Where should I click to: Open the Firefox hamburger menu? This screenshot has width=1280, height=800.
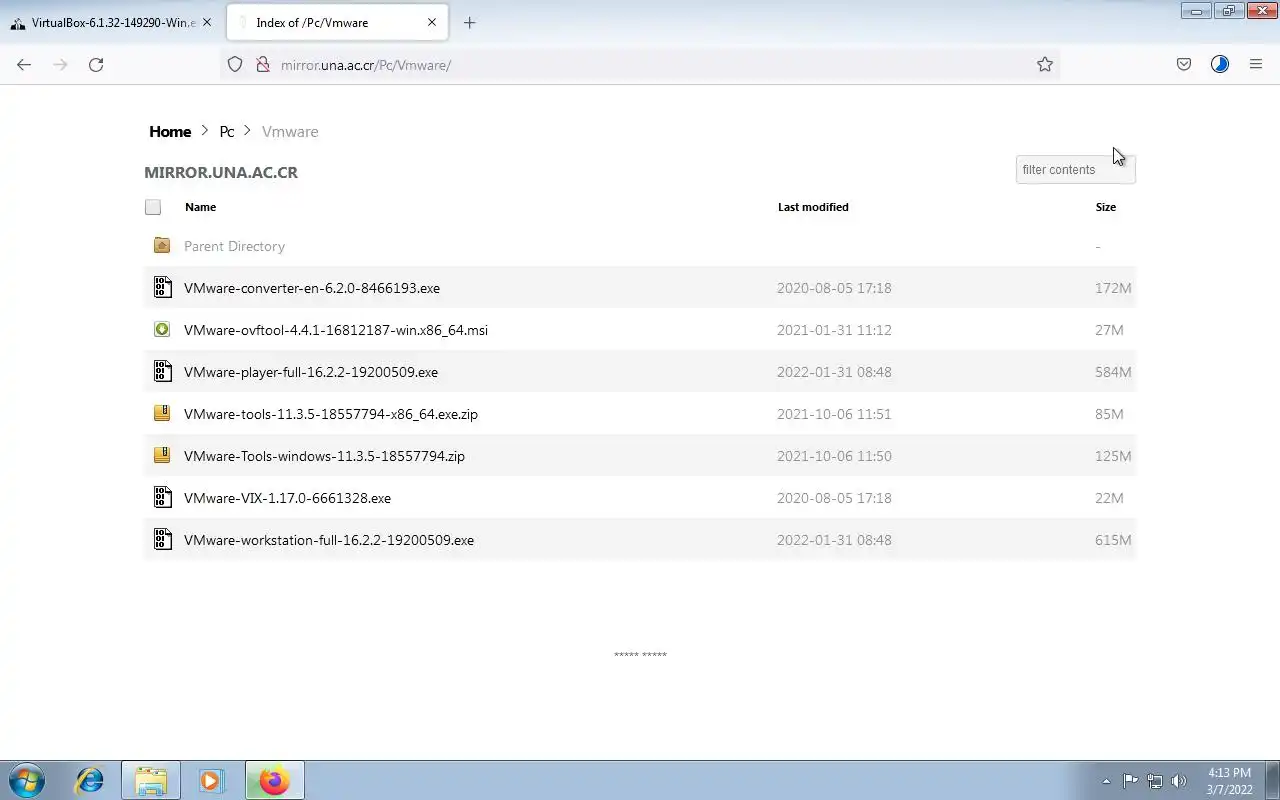(x=1256, y=64)
